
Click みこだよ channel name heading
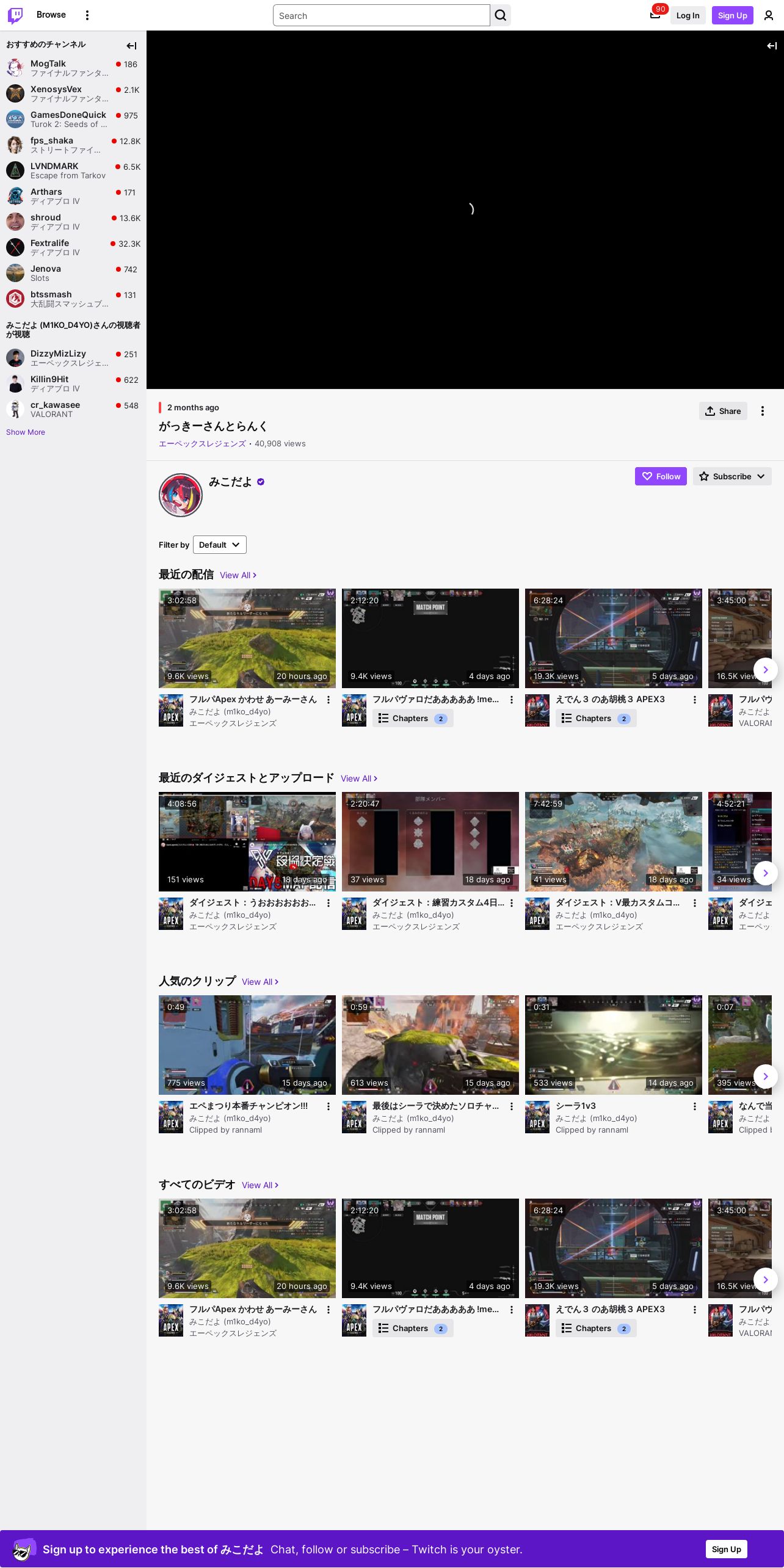tap(230, 482)
